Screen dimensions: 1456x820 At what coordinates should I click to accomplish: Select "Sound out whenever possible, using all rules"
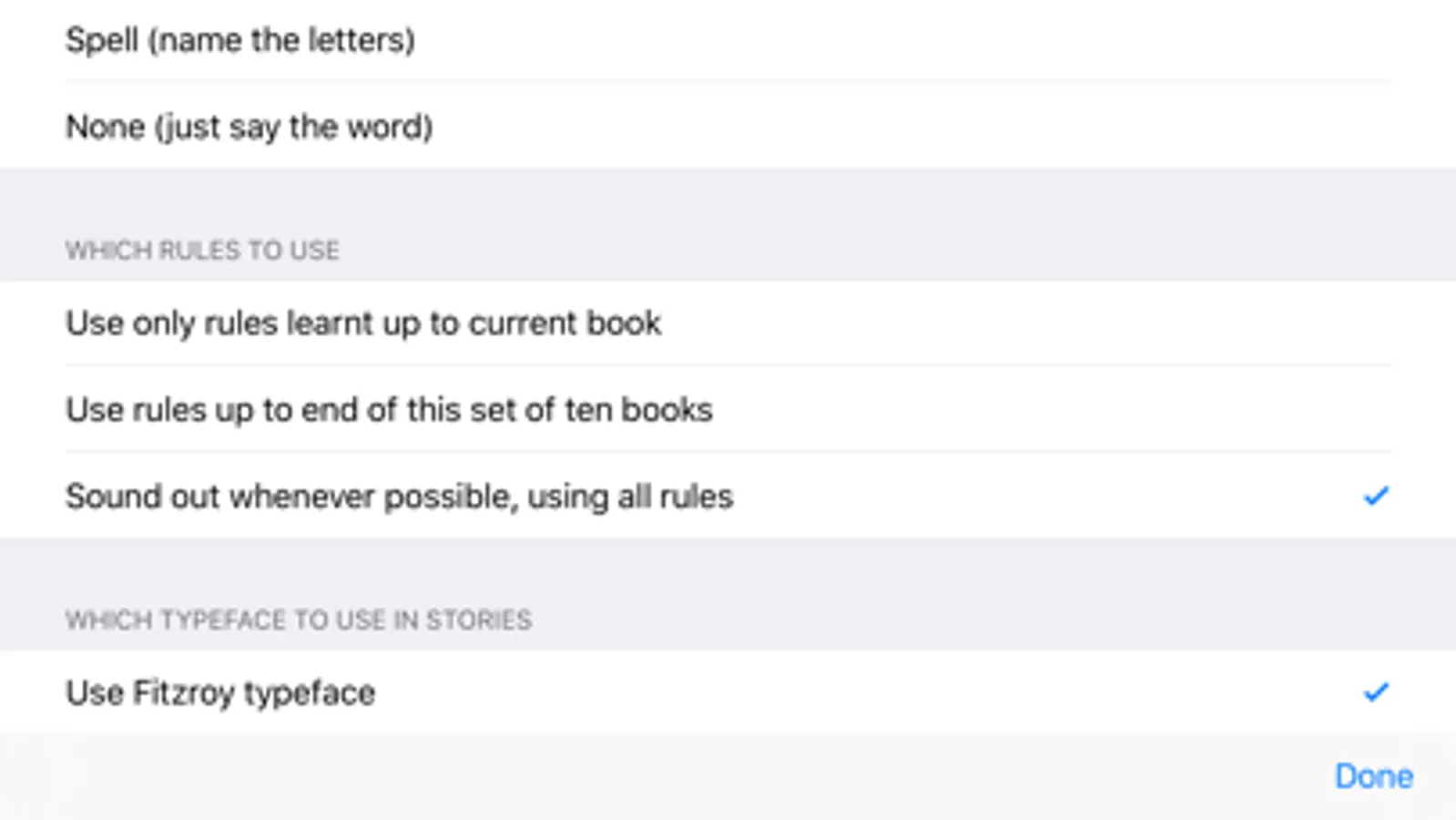click(399, 497)
